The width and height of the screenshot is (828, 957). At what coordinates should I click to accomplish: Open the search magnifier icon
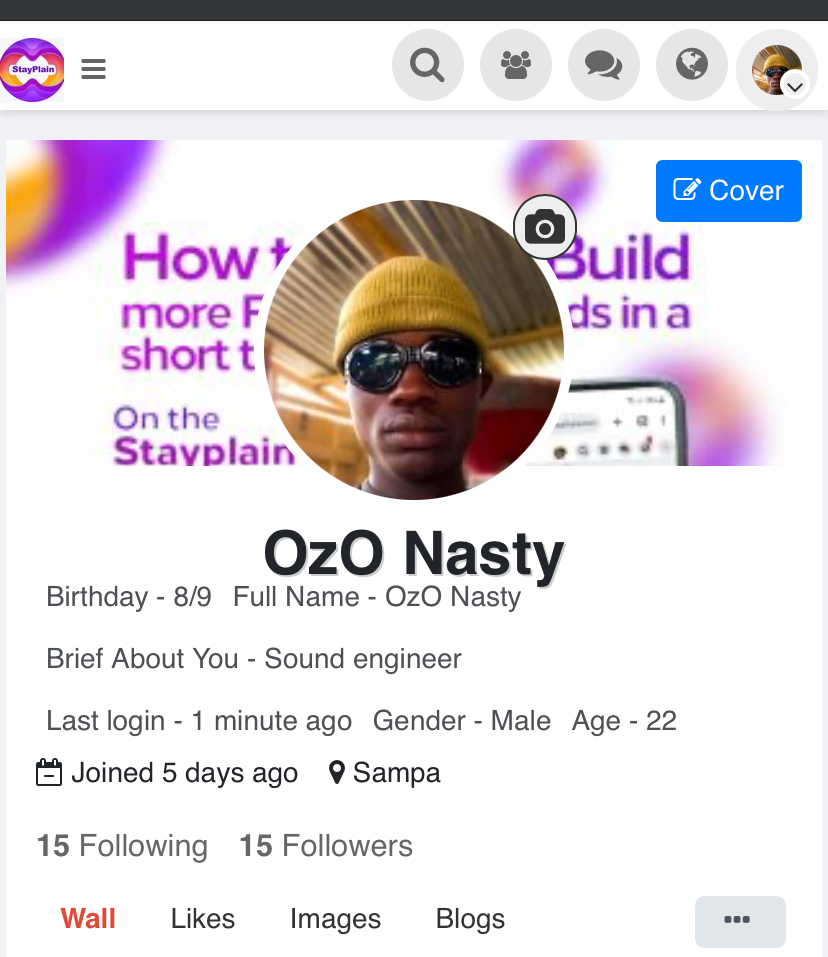[x=427, y=66]
